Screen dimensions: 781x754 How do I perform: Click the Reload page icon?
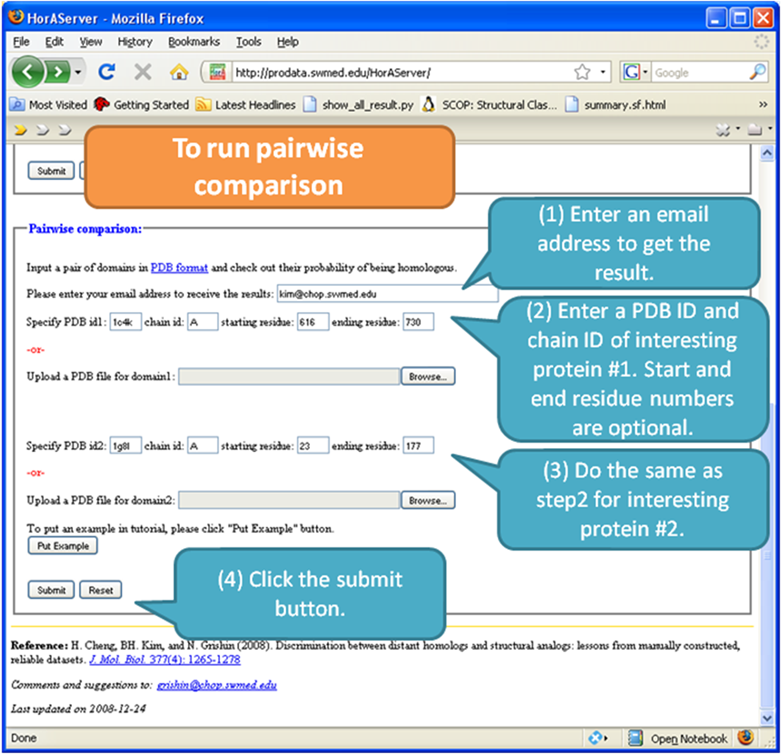tap(107, 73)
